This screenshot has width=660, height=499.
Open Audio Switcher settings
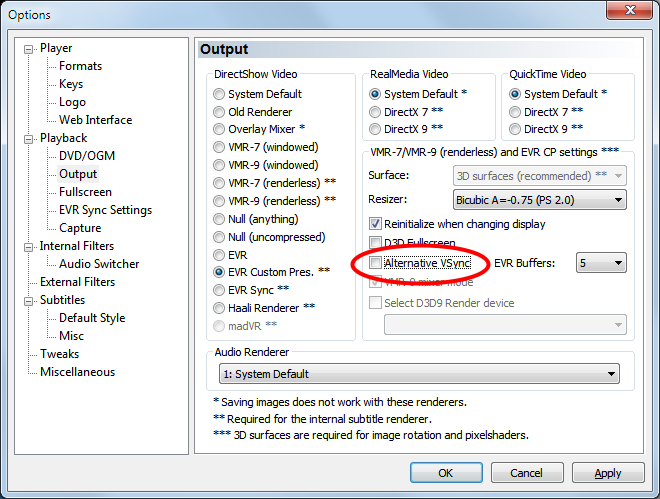[x=99, y=264]
